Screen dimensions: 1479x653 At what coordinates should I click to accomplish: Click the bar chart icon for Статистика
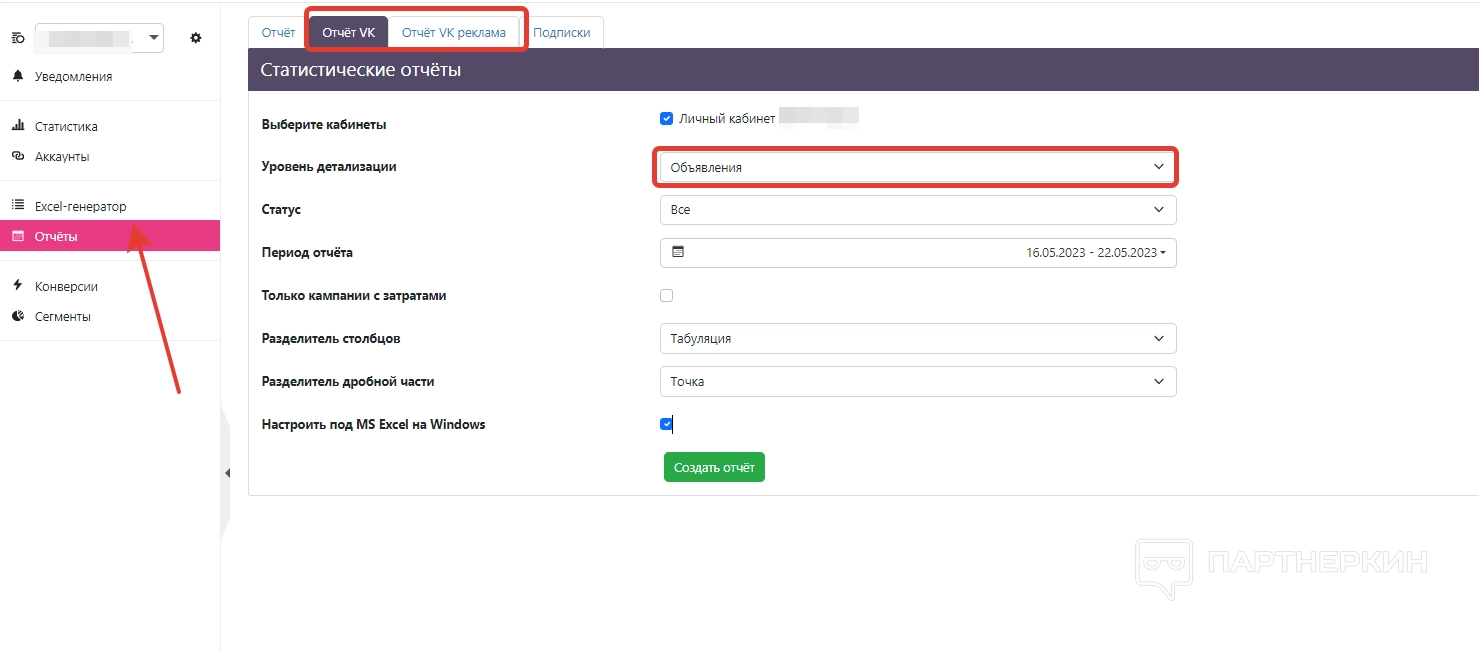18,126
